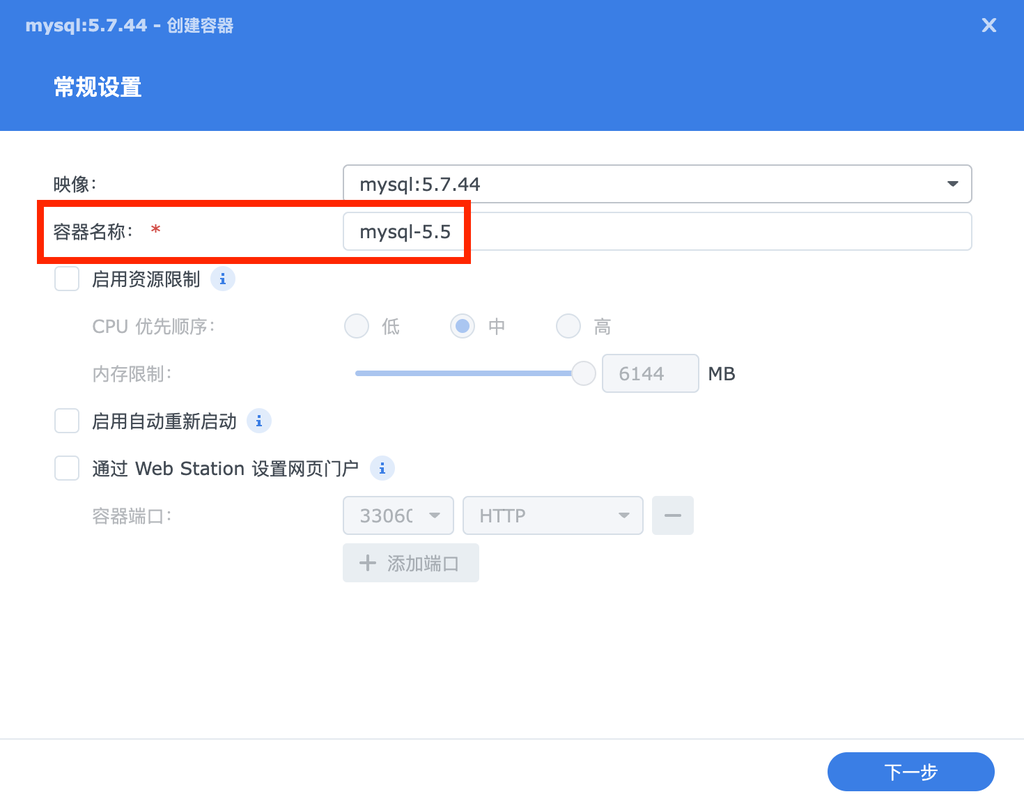Choose 中 CPU priority option
1024x801 pixels.
[x=462, y=326]
